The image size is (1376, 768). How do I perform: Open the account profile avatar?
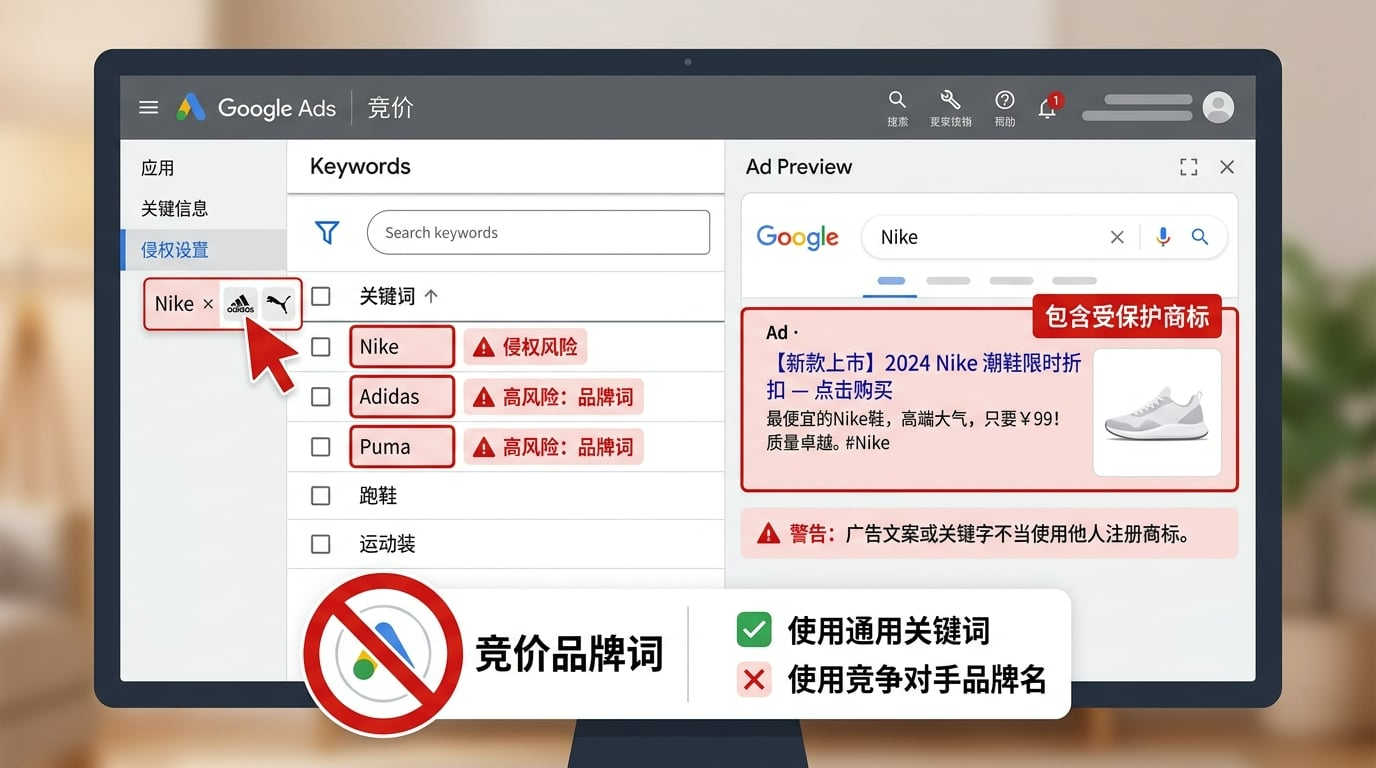coord(1217,107)
